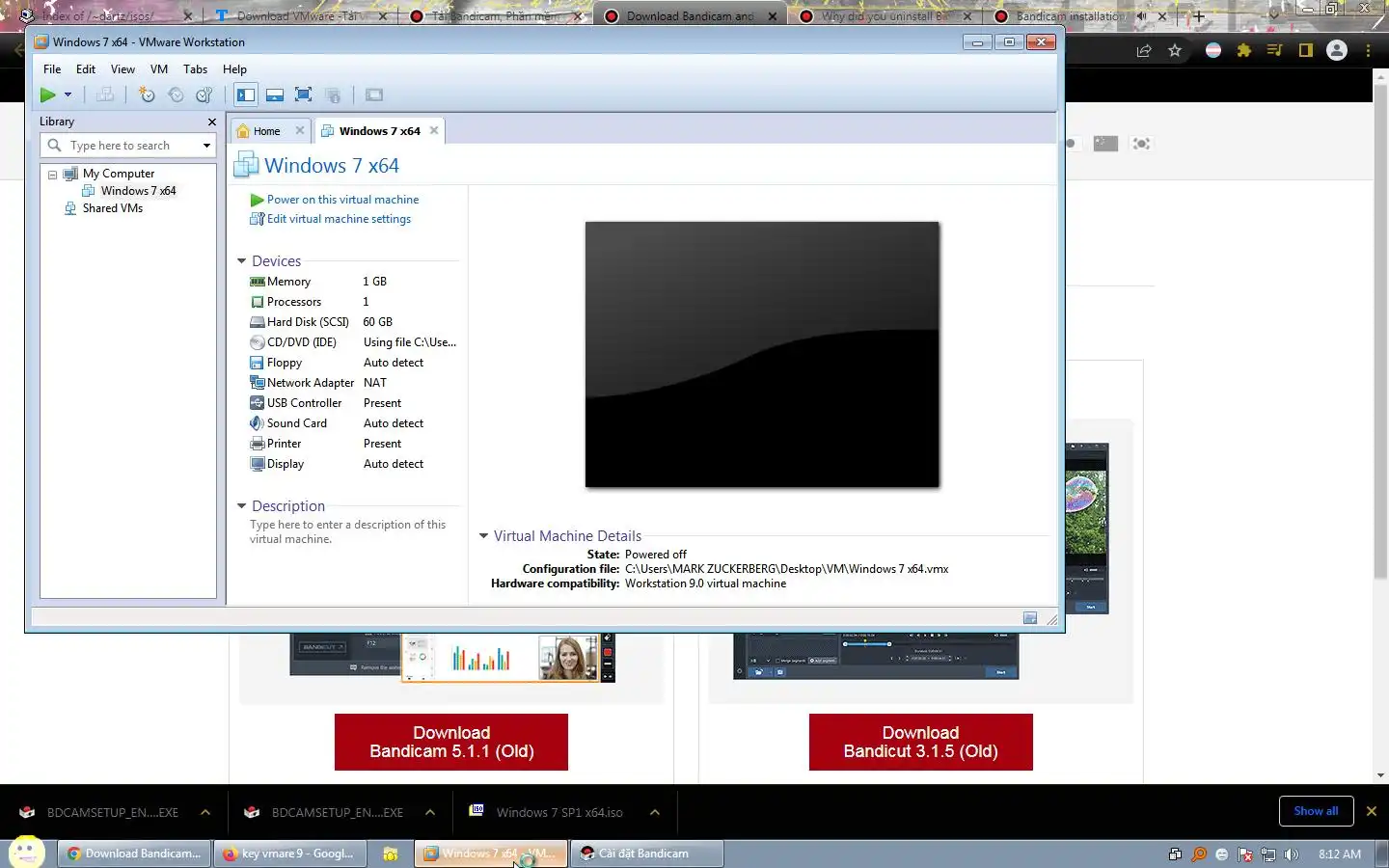This screenshot has width=1389, height=868.
Task: Open Chrome three-dot menu
Action: (x=1368, y=50)
